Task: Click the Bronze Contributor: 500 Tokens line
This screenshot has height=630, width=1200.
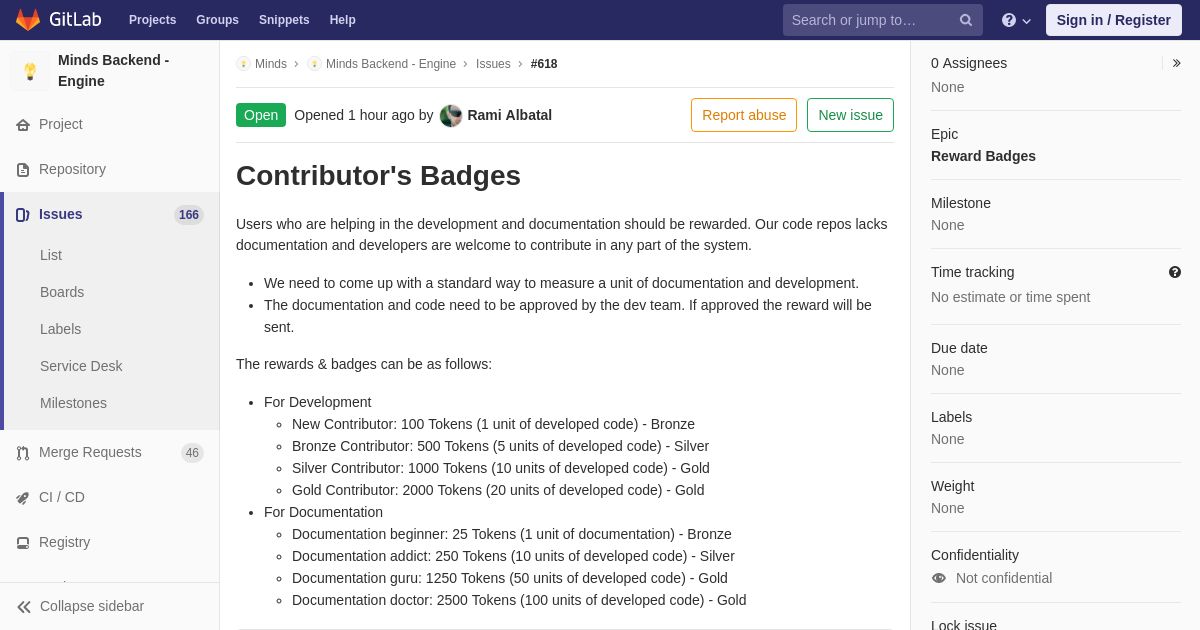Action: pyautogui.click(x=500, y=446)
